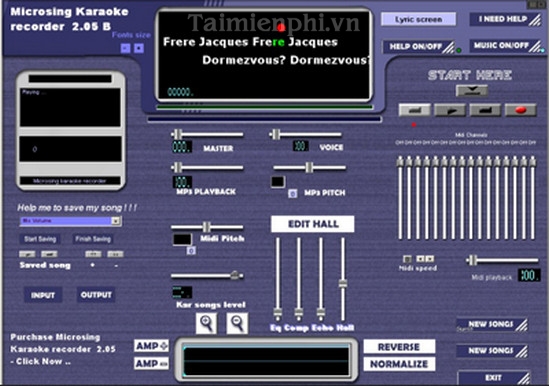Click the Midi speed right arrow button
The width and height of the screenshot is (549, 386).
point(430,259)
